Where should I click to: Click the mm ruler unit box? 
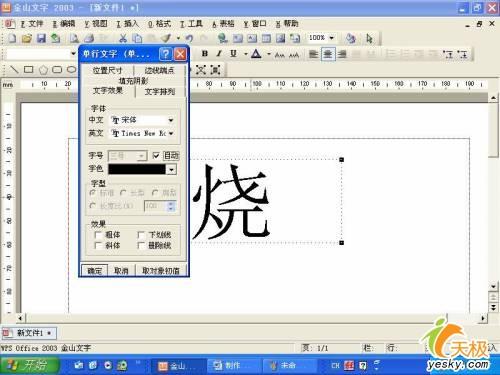tap(8, 85)
